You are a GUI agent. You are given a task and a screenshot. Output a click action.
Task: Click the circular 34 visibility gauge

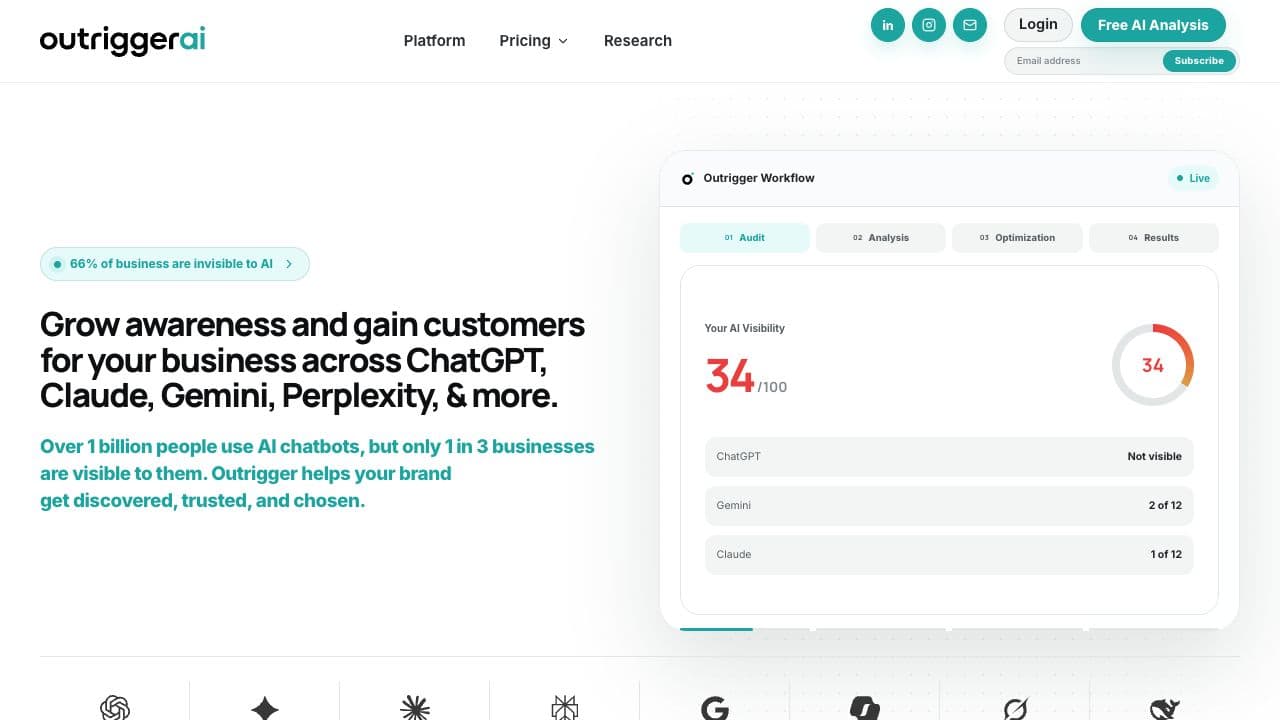pos(1153,365)
